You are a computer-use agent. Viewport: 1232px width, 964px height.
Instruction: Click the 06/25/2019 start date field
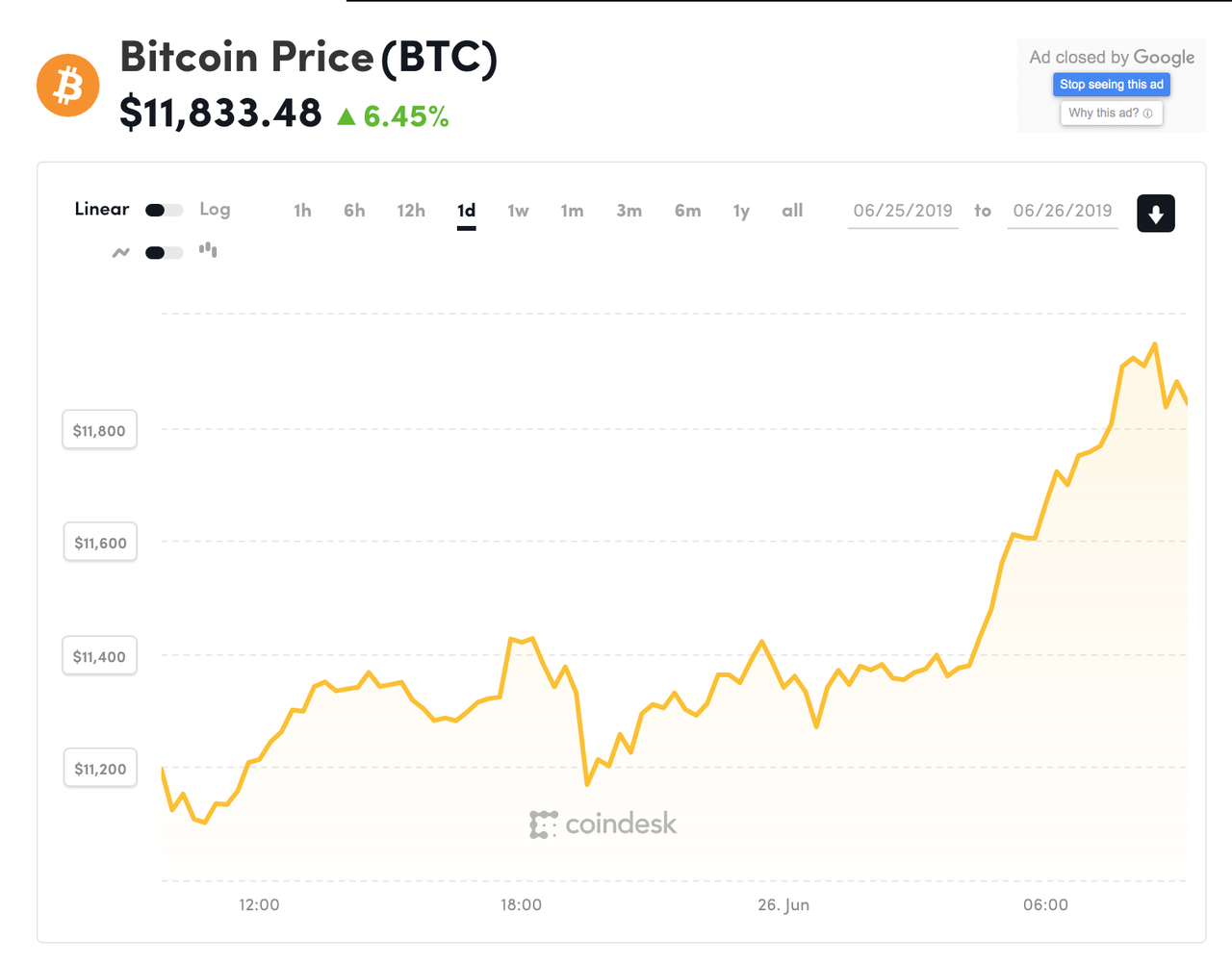[x=902, y=211]
